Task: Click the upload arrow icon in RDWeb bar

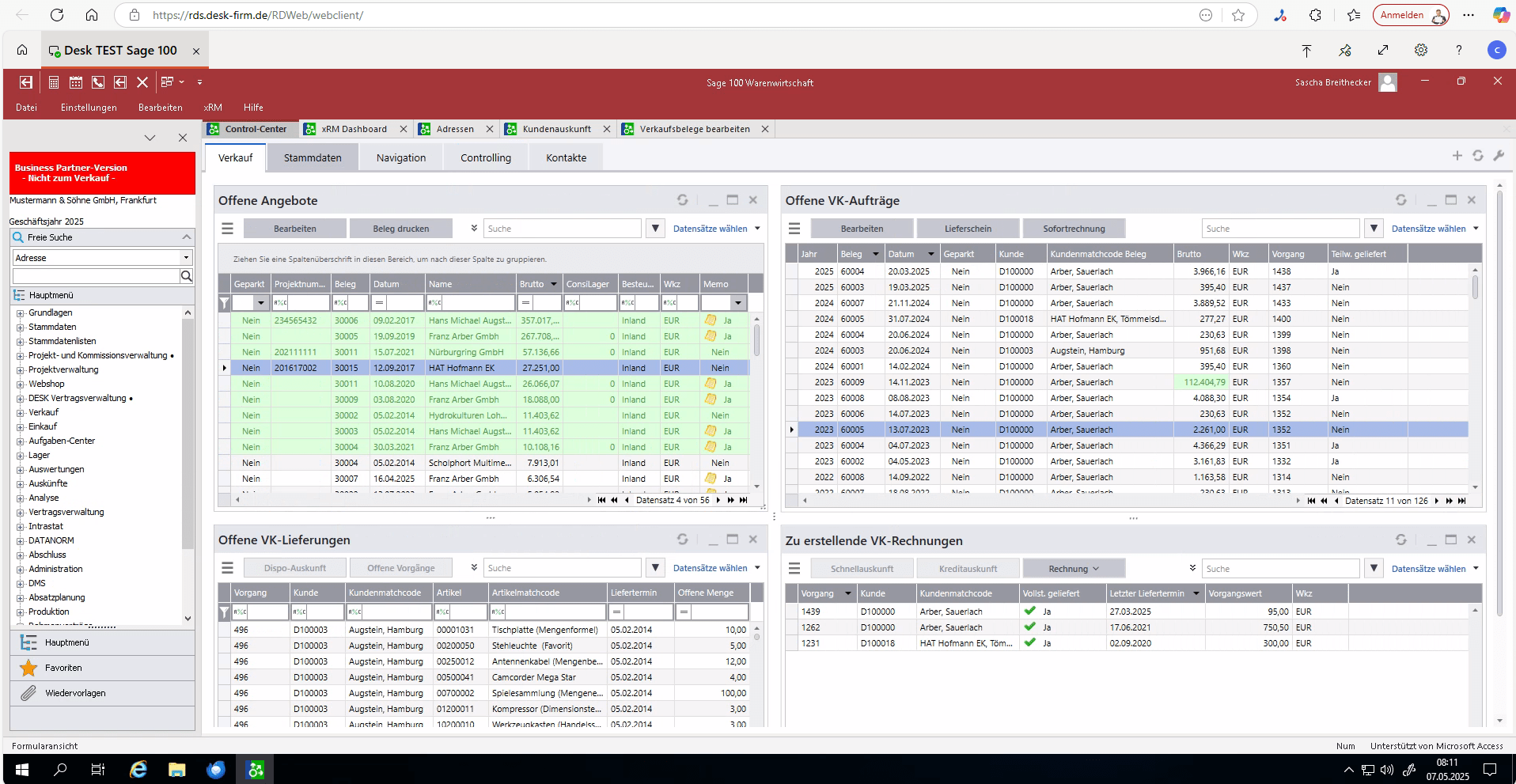Action: point(1306,50)
